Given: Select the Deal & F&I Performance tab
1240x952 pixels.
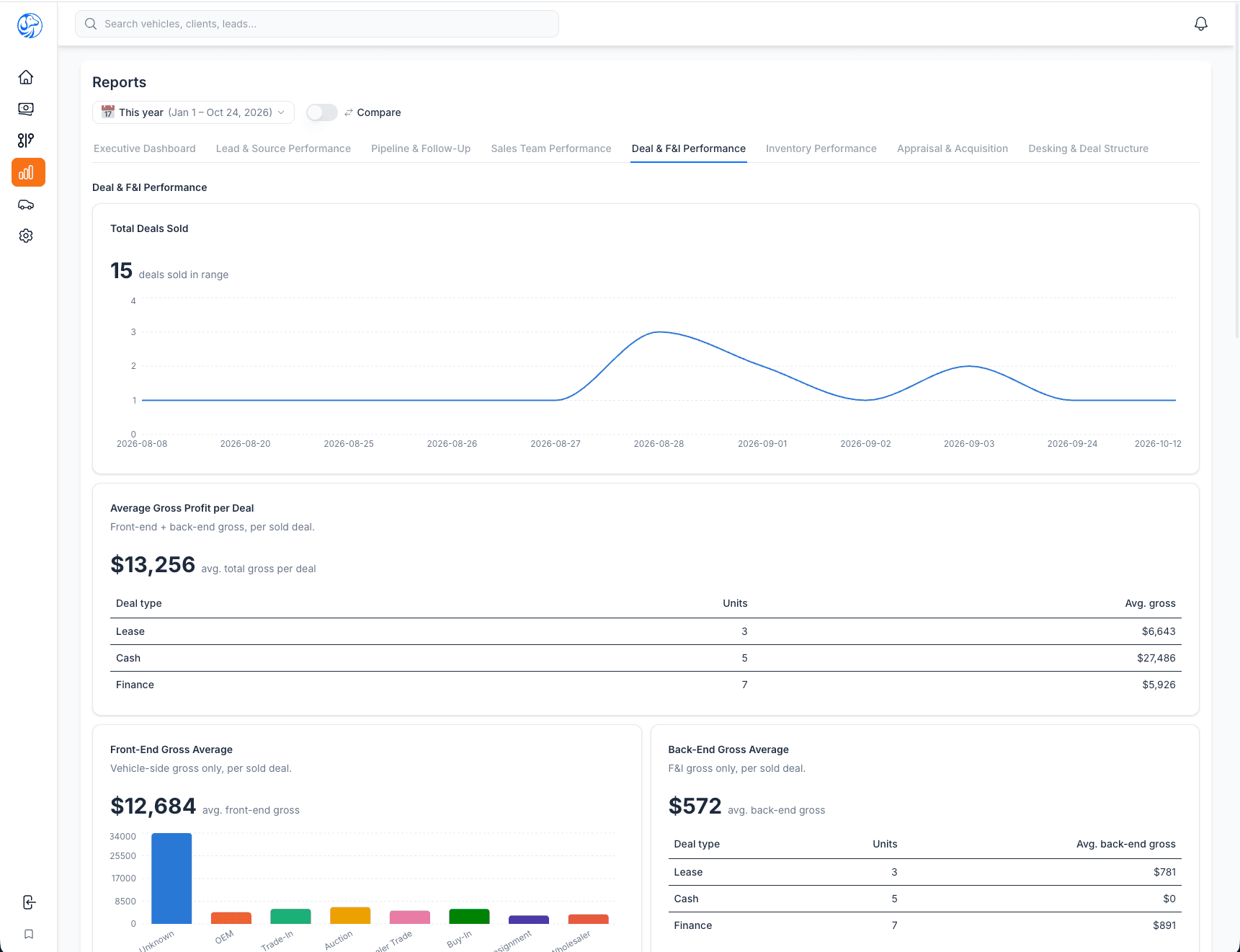Looking at the screenshot, I should (689, 148).
